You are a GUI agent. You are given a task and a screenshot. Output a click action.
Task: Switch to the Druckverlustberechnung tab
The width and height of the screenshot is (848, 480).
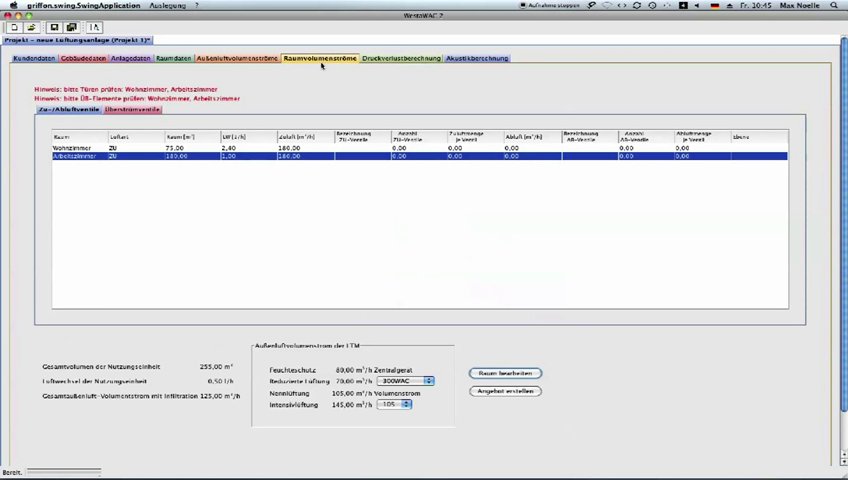[x=401, y=58]
